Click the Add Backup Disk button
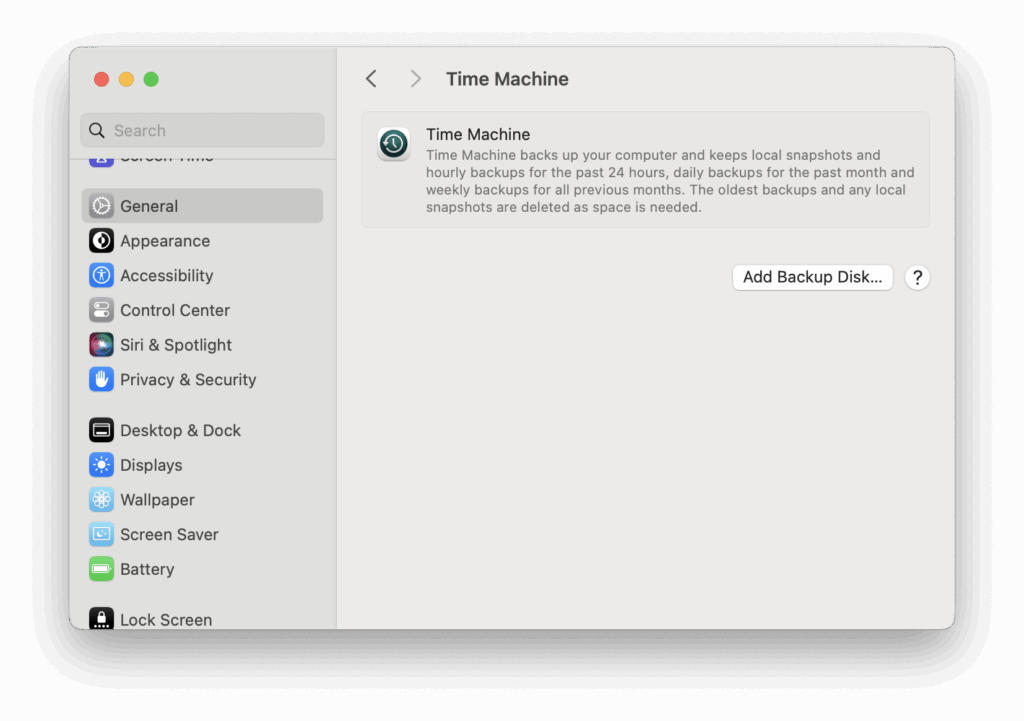The height and width of the screenshot is (721, 1024). pyautogui.click(x=812, y=277)
